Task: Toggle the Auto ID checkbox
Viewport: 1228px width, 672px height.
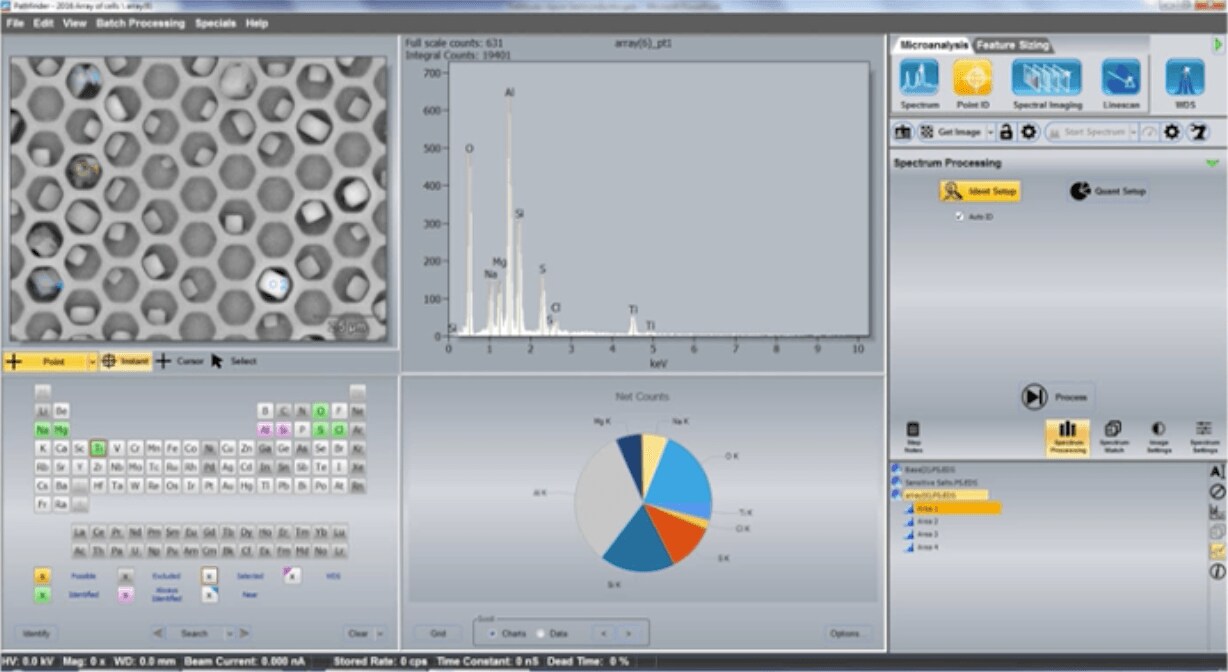Action: point(960,216)
